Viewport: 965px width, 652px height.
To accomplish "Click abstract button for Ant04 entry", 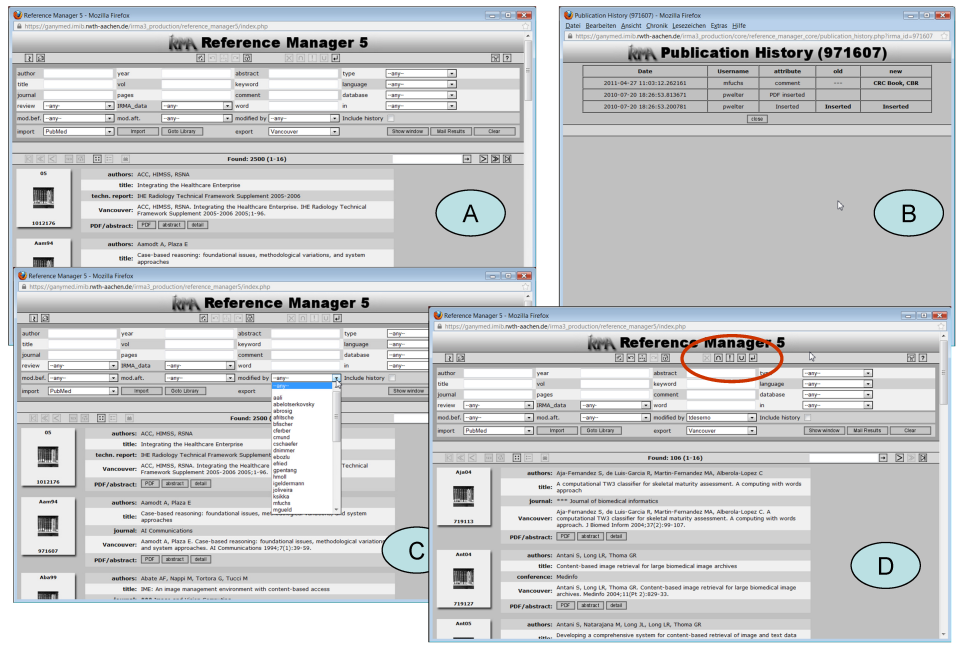I will [x=590, y=606].
